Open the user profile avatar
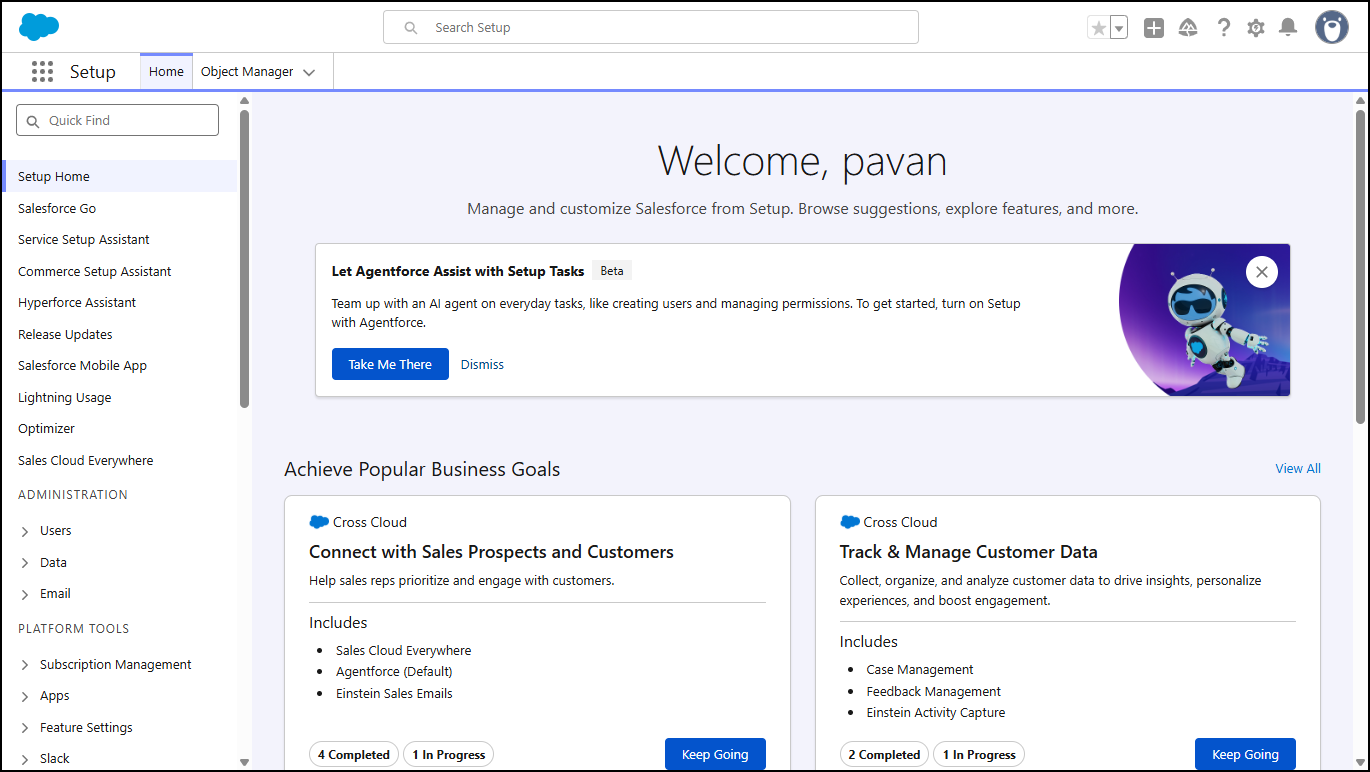 1331,28
